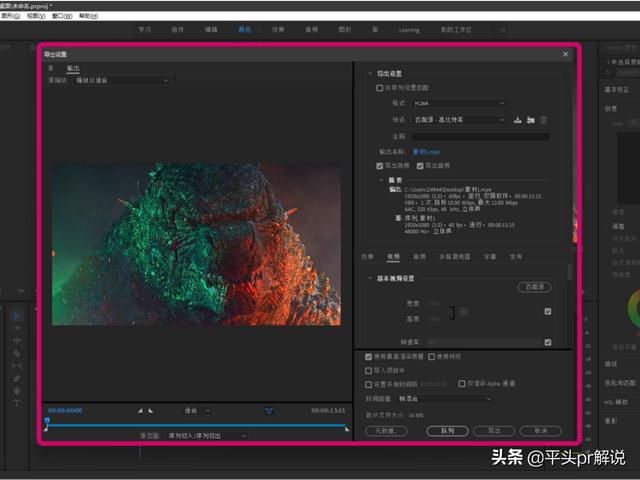Image resolution: width=640 pixels, height=480 pixels.
Task: Click the blue output name .mp4 link
Action: [426, 152]
